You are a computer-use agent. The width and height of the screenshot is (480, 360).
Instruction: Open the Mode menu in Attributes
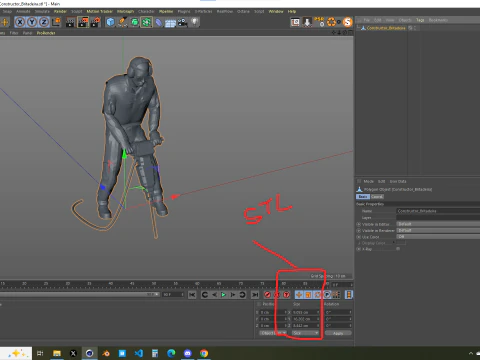point(368,181)
